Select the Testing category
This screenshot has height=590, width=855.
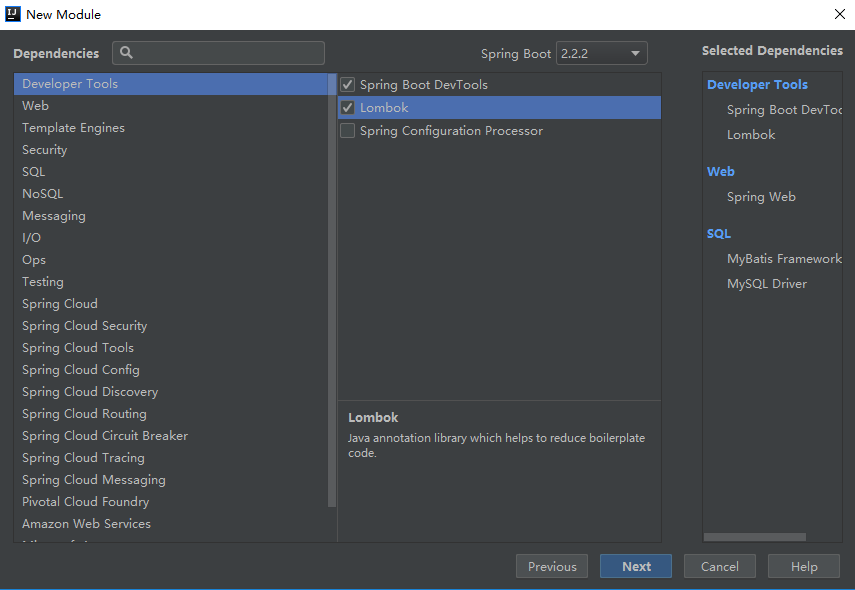[x=171, y=282]
